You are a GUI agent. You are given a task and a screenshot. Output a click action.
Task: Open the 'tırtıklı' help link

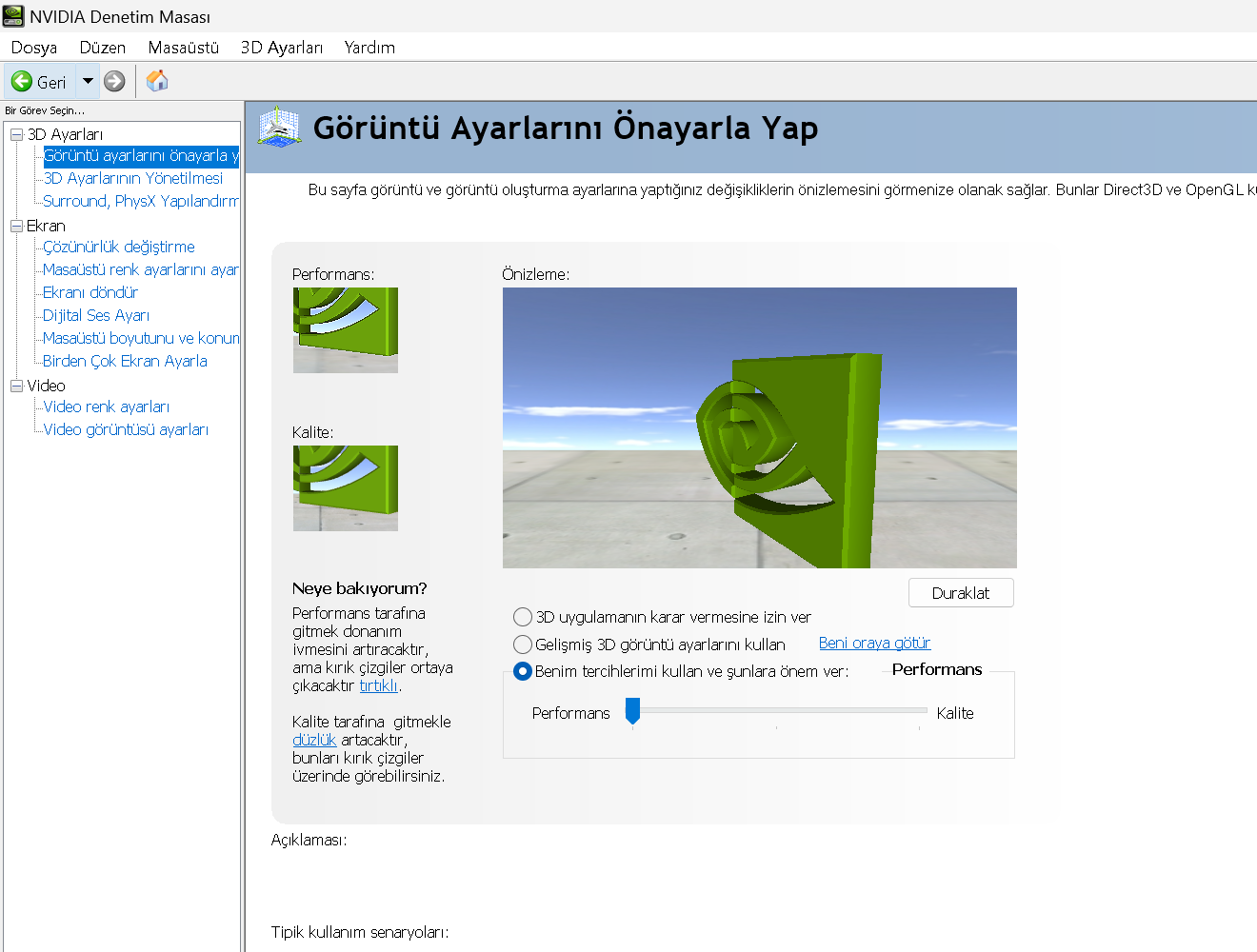tap(378, 685)
